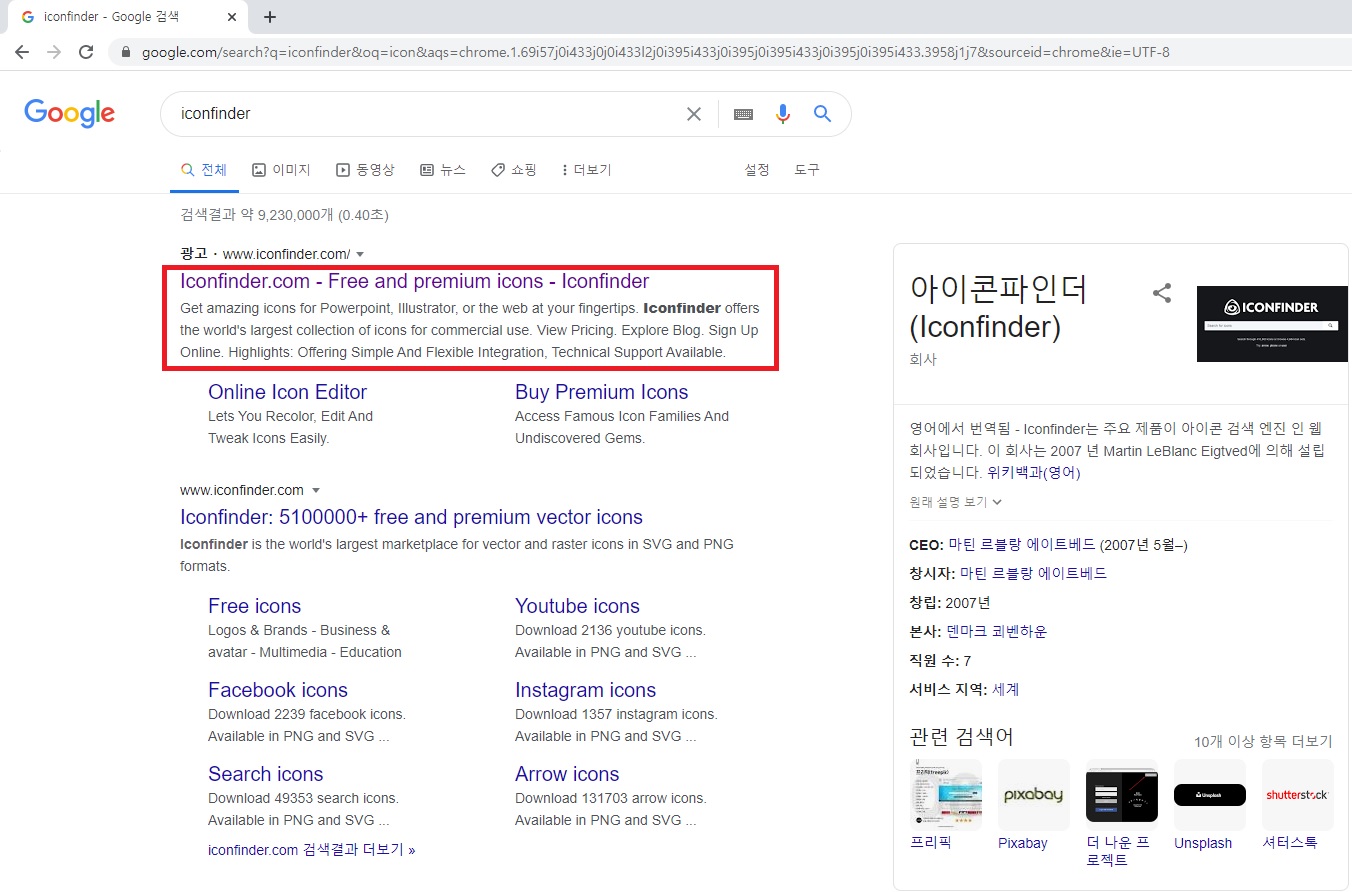Click the result count text 검색결과 약 9,230,000개
1352x892 pixels.
point(284,215)
